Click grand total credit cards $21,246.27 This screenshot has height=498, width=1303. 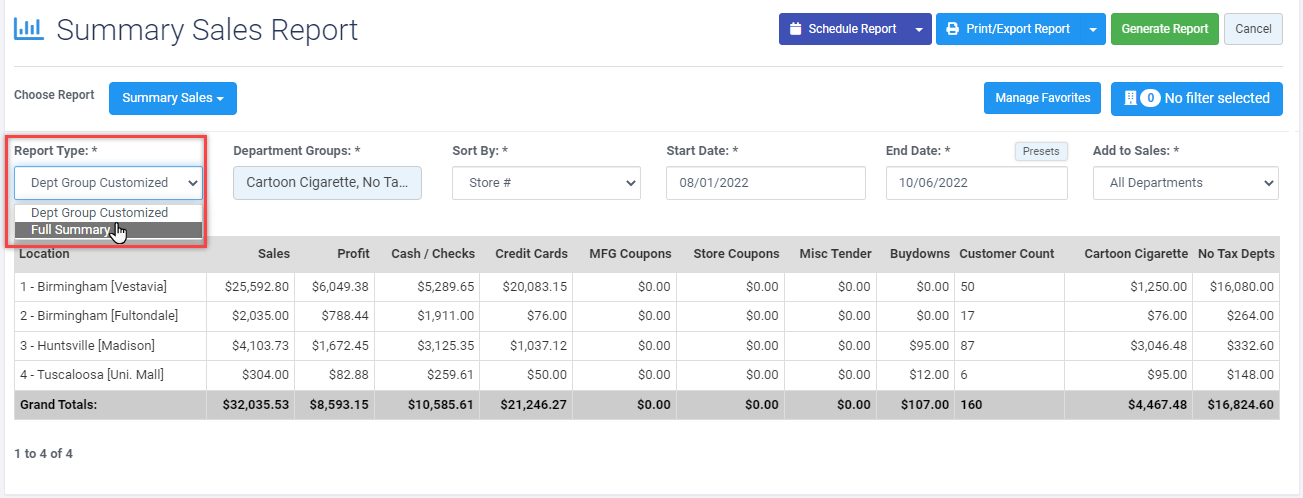point(533,405)
